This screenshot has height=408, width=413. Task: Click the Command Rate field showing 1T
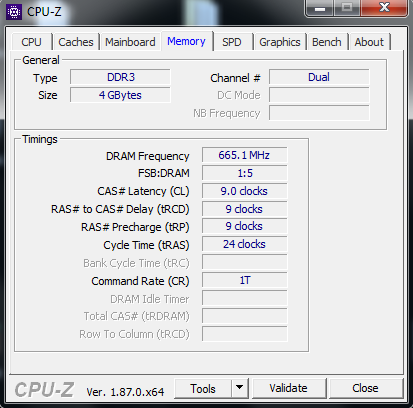(244, 280)
